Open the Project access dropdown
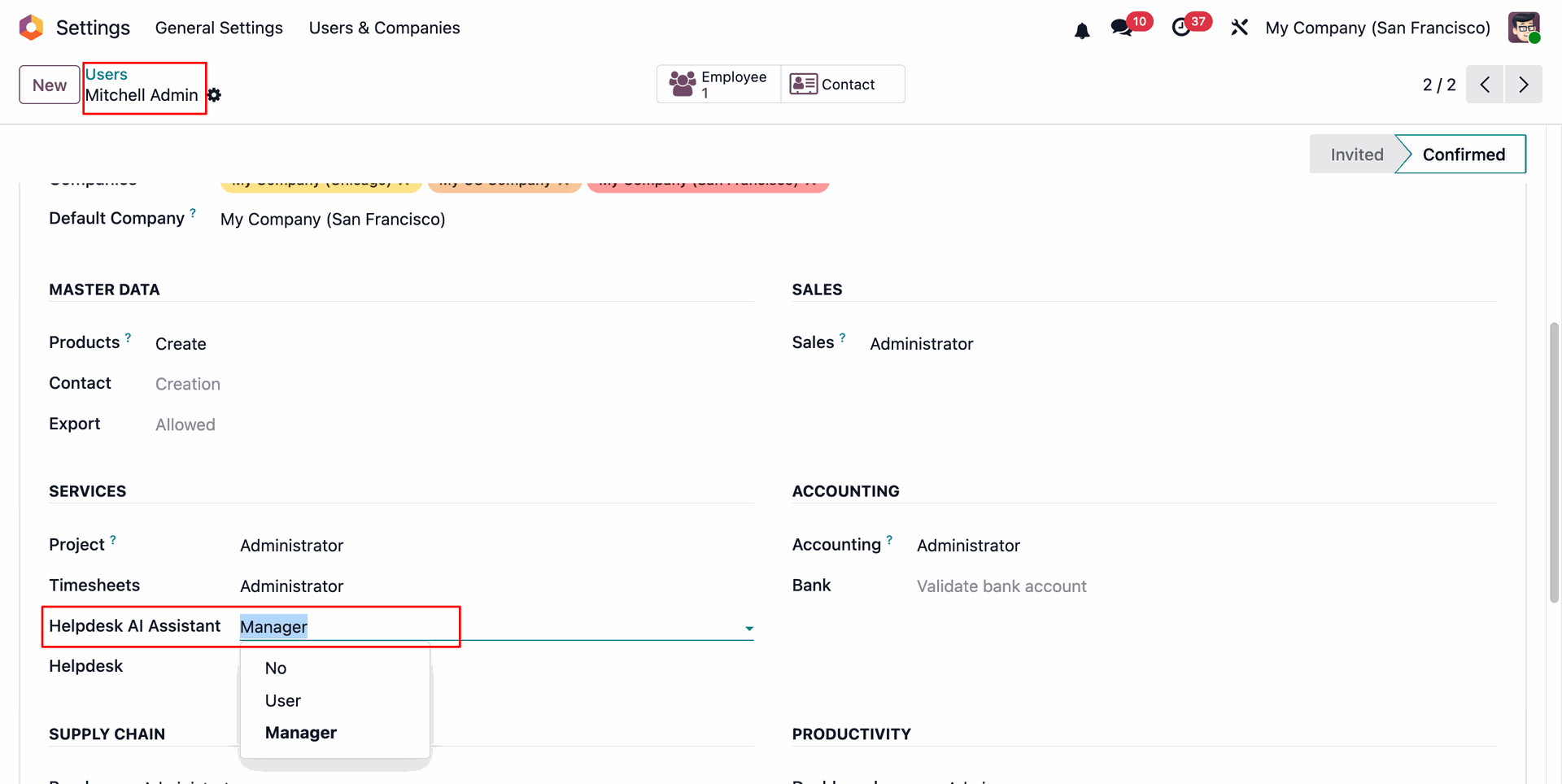The height and width of the screenshot is (784, 1562). [x=292, y=546]
